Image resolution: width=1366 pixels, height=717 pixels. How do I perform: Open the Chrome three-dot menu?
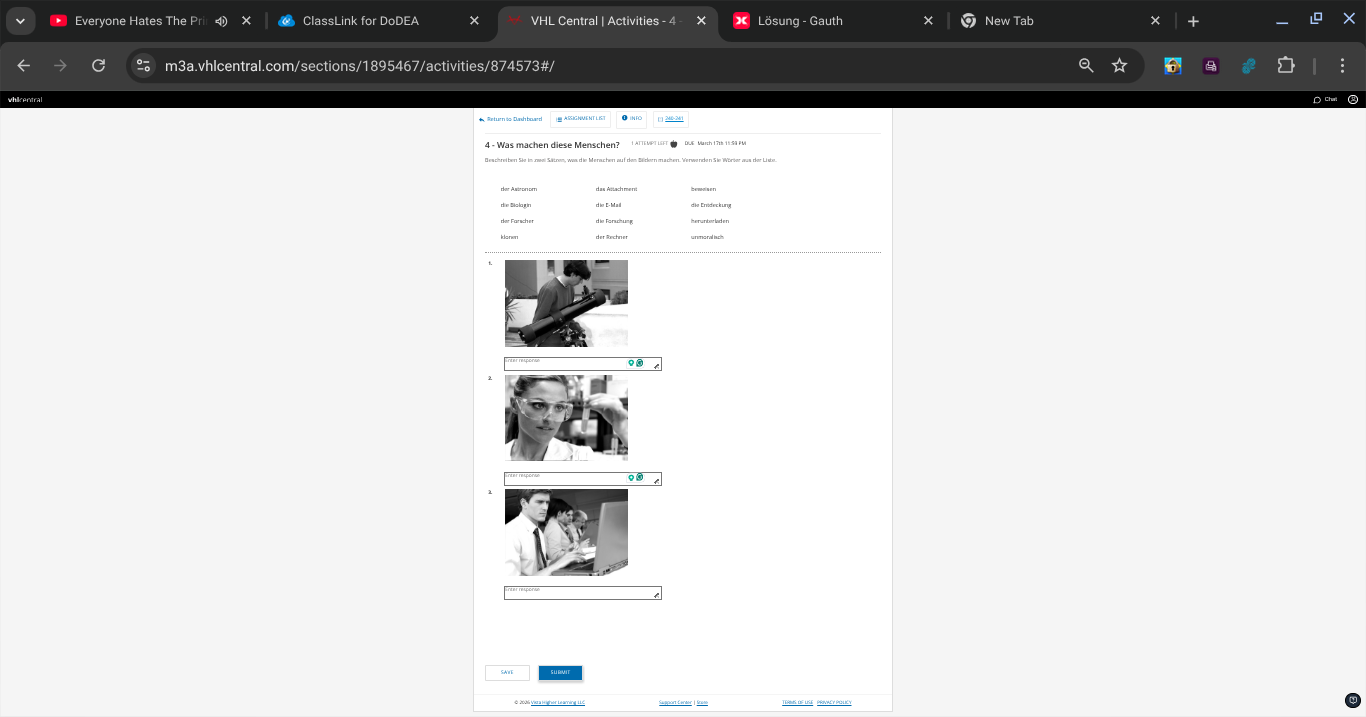coord(1342,65)
